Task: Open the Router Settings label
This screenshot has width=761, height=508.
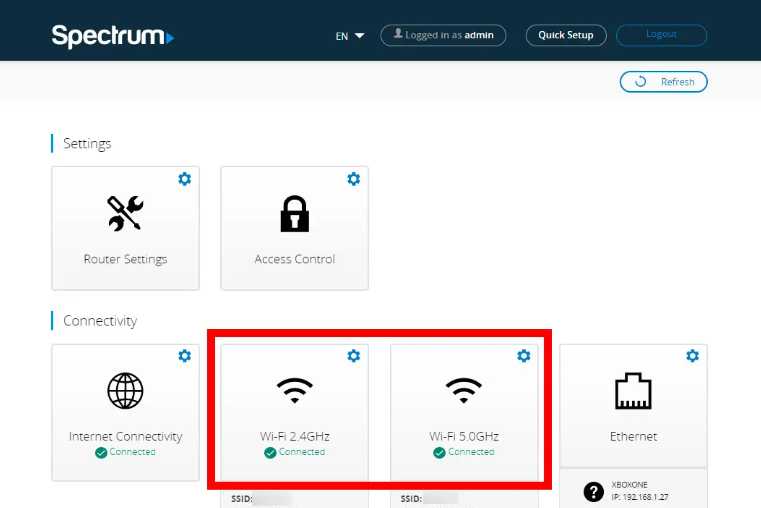Action: coord(125,259)
